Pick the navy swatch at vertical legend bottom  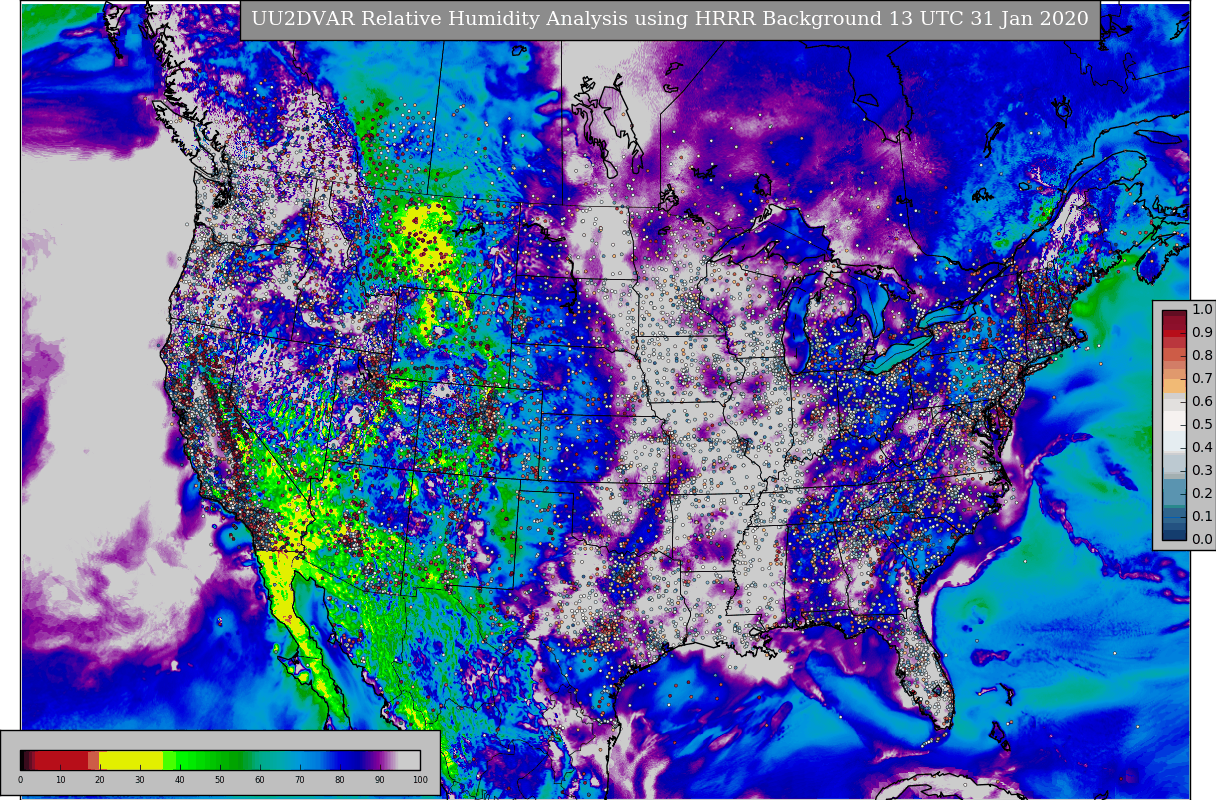[1174, 535]
